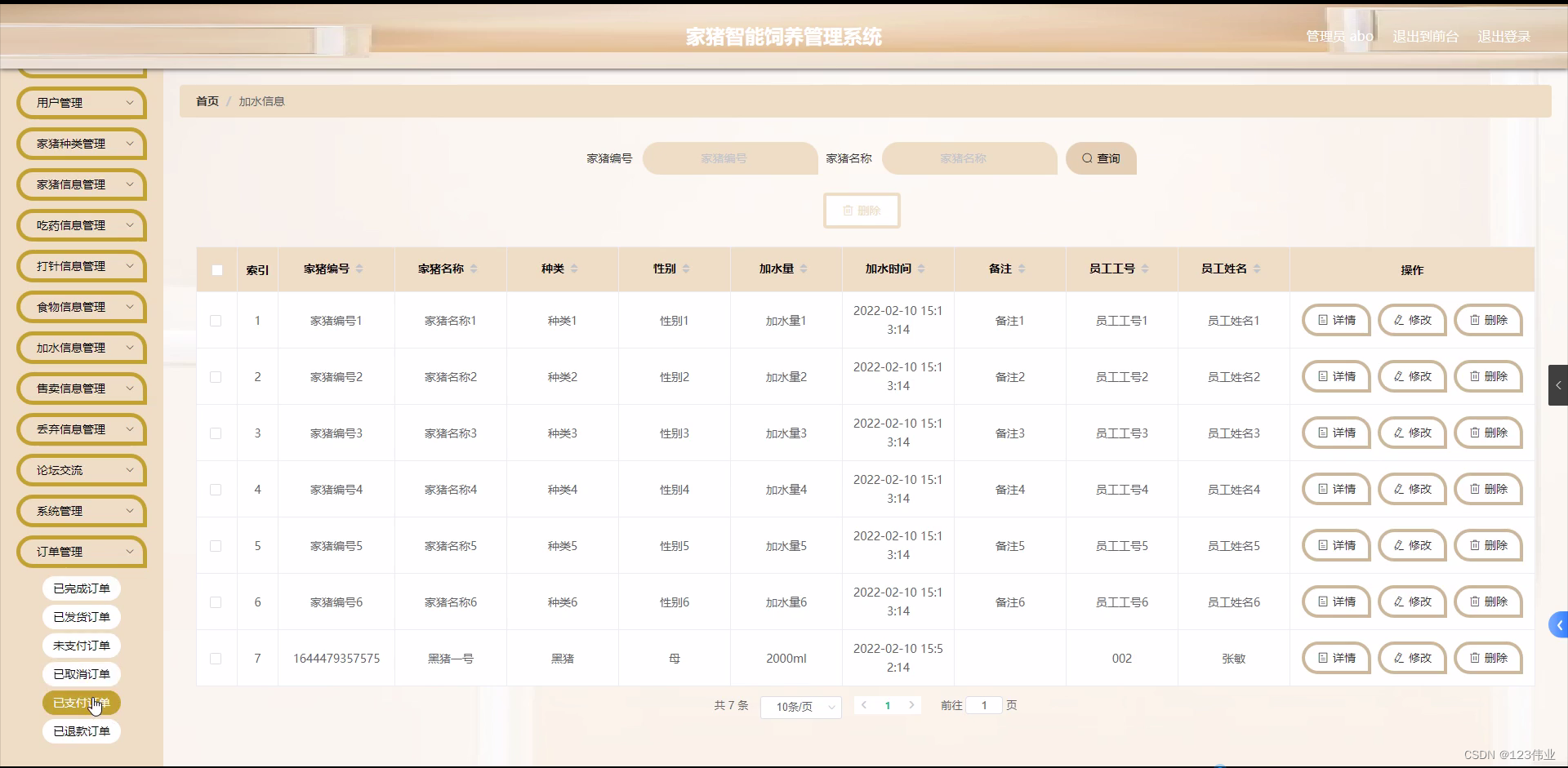This screenshot has width=1568, height=768.
Task: Open the 首页 breadcrumb link
Action: [x=207, y=101]
